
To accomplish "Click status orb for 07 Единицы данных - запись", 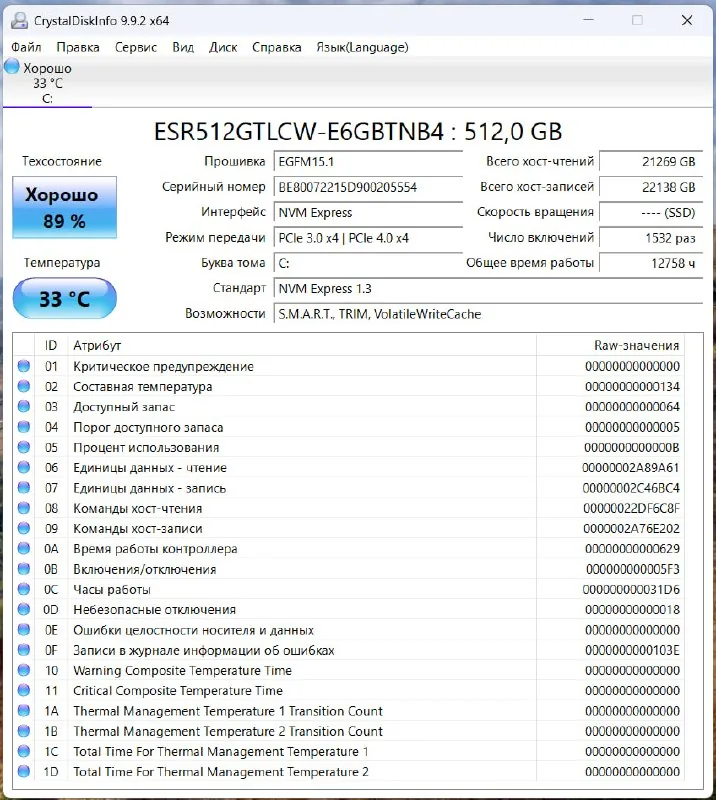I will pos(23,488).
